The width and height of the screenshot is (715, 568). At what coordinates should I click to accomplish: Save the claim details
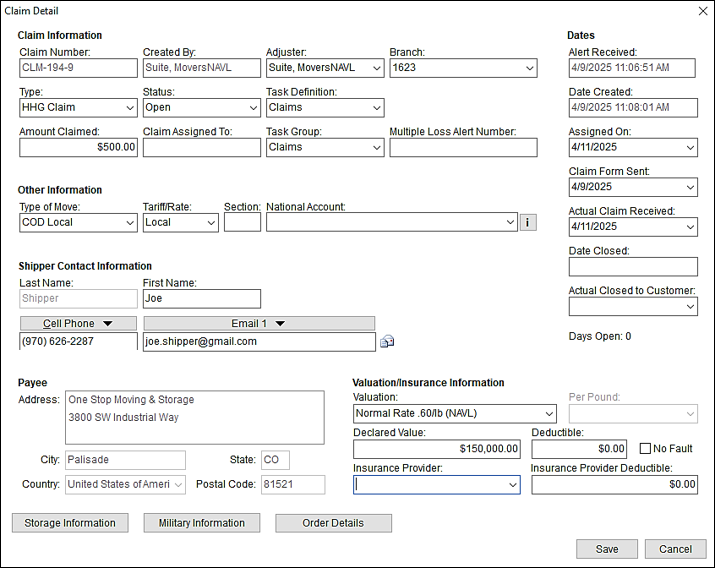tap(606, 549)
